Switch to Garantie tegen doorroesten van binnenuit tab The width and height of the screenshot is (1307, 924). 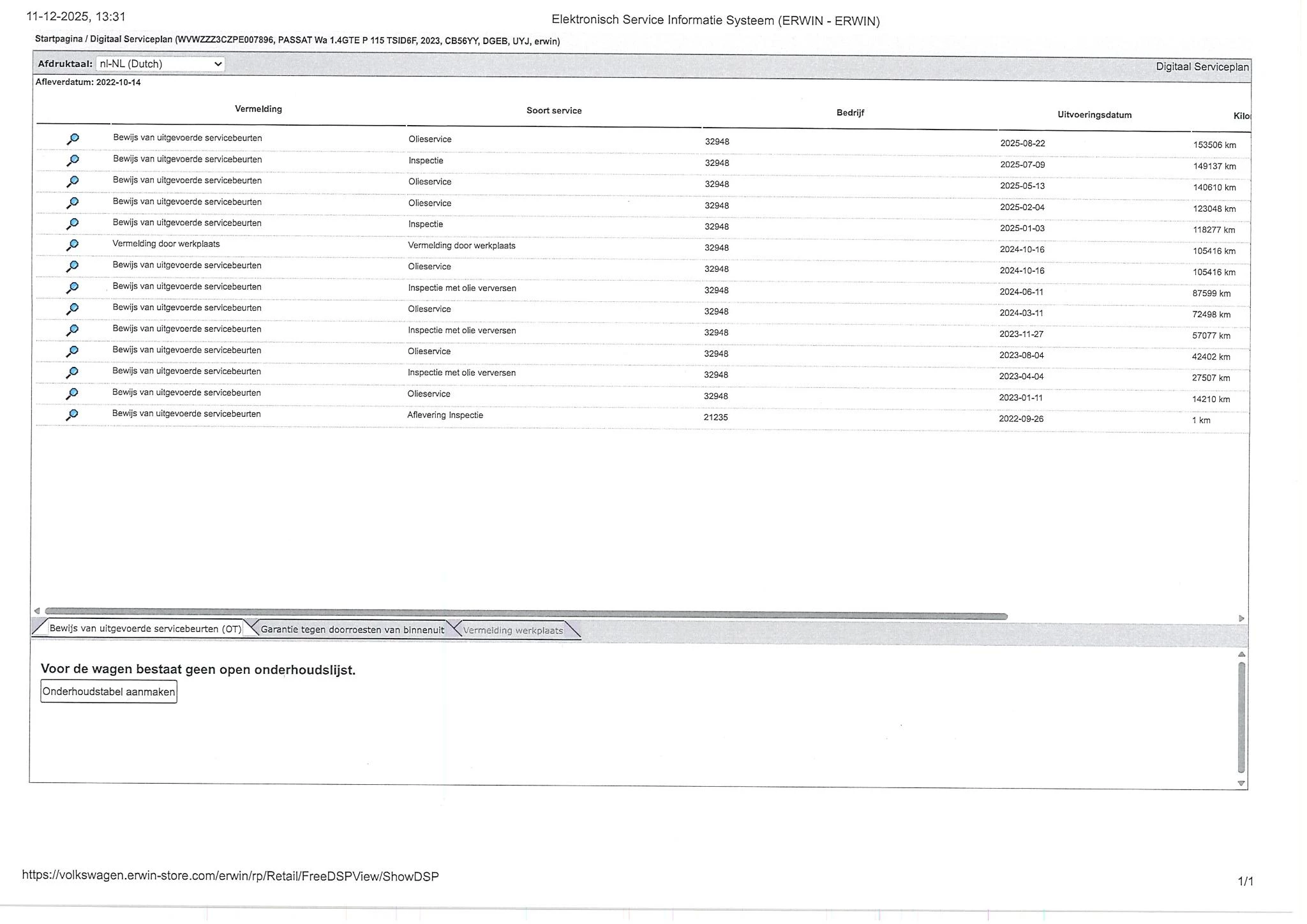click(352, 630)
